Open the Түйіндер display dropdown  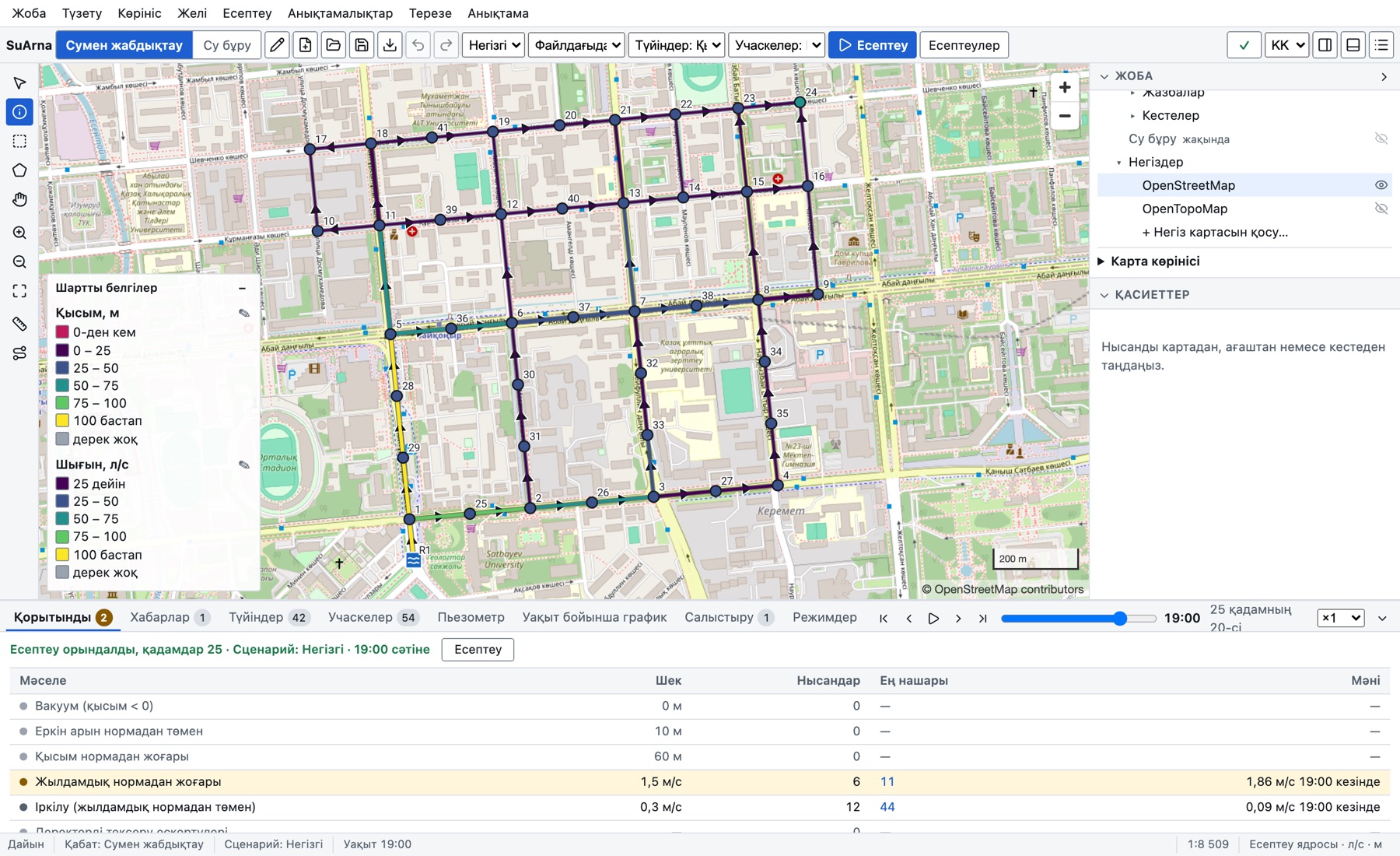pyautogui.click(x=677, y=45)
